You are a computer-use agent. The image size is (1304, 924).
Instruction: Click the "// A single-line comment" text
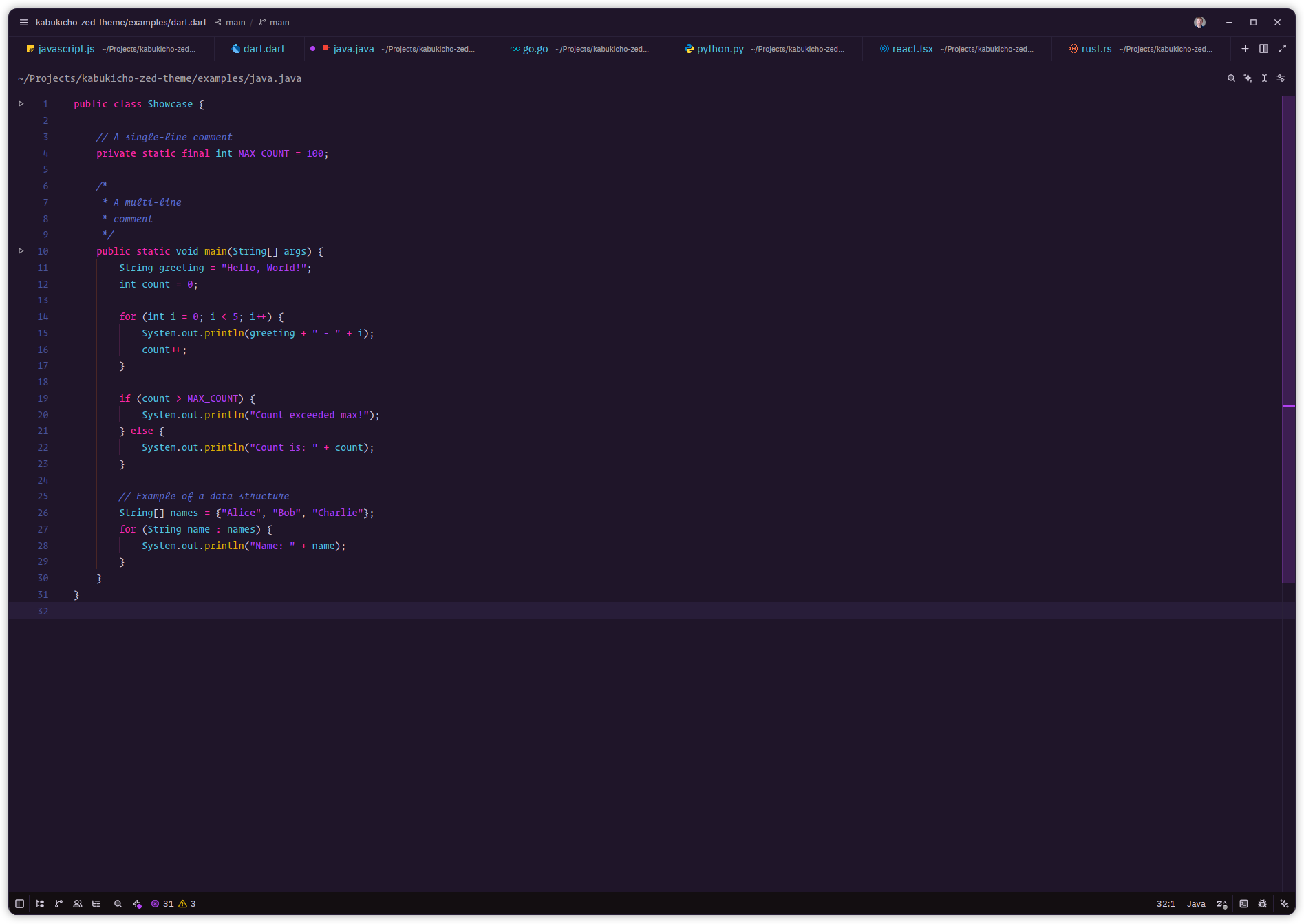click(164, 137)
